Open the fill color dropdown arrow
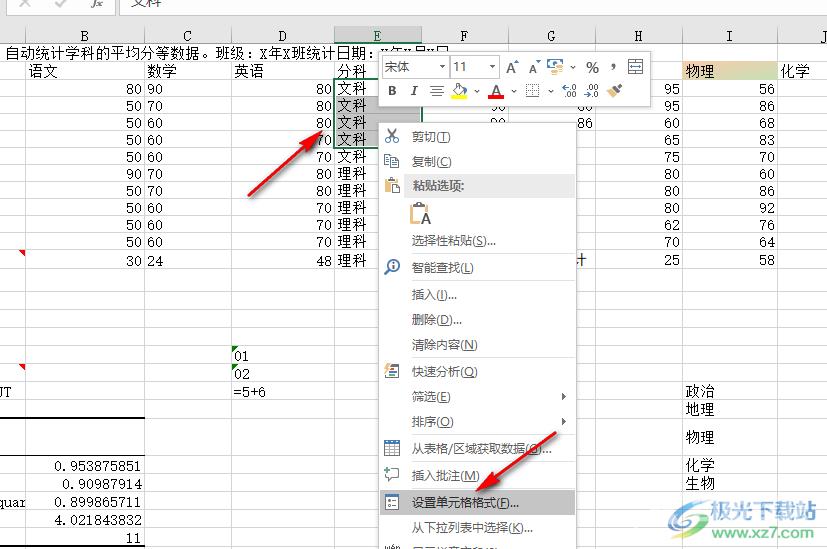This screenshot has width=827, height=549. coord(477,91)
